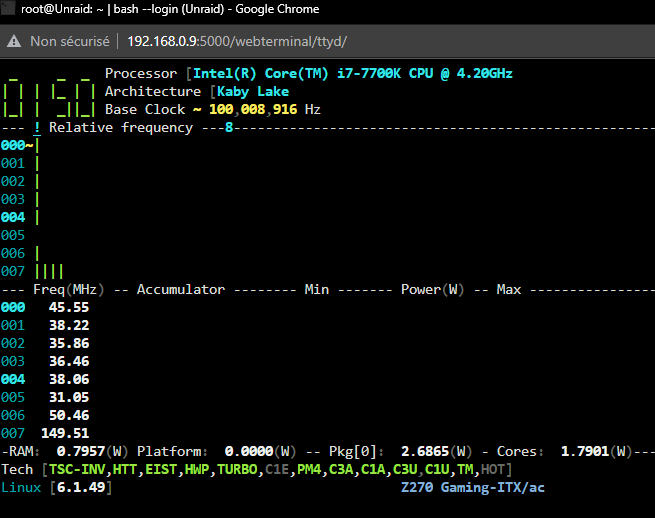
Task: Click the Platform power value '0.0000'
Action: pyautogui.click(x=249, y=451)
